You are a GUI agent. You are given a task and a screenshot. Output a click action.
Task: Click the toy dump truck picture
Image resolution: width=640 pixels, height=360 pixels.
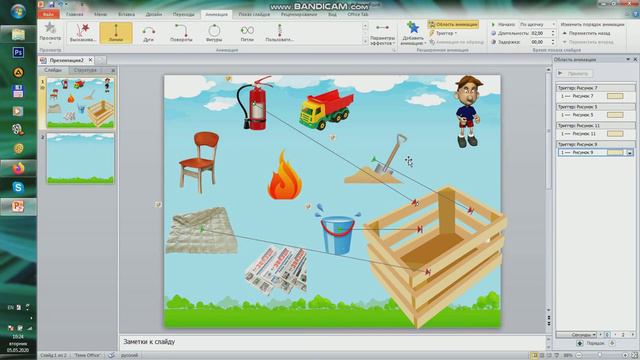pos(326,109)
